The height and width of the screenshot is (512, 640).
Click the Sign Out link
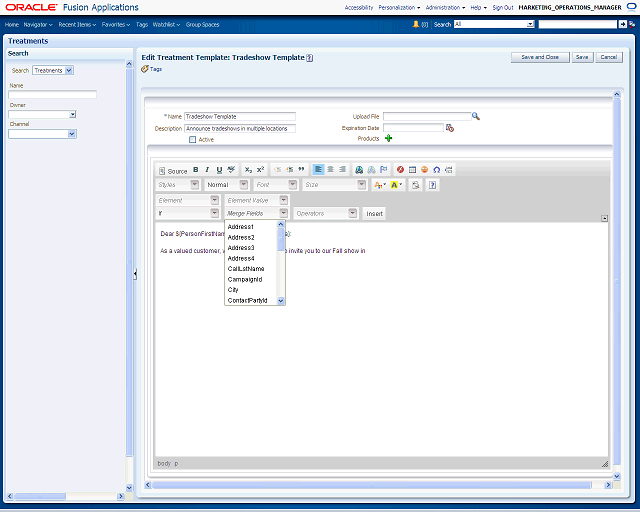tap(503, 7)
